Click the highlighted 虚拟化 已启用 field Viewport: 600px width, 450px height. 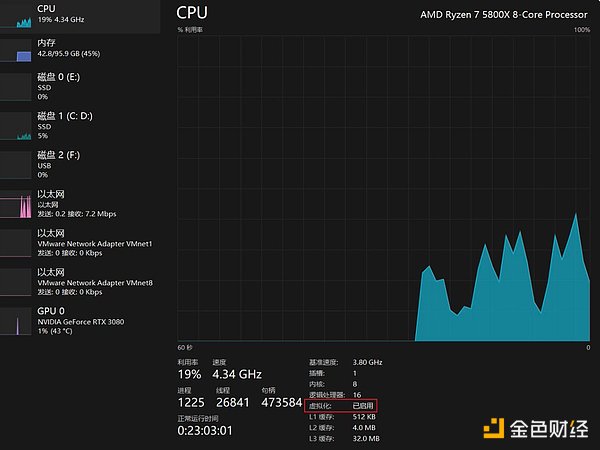pos(340,406)
